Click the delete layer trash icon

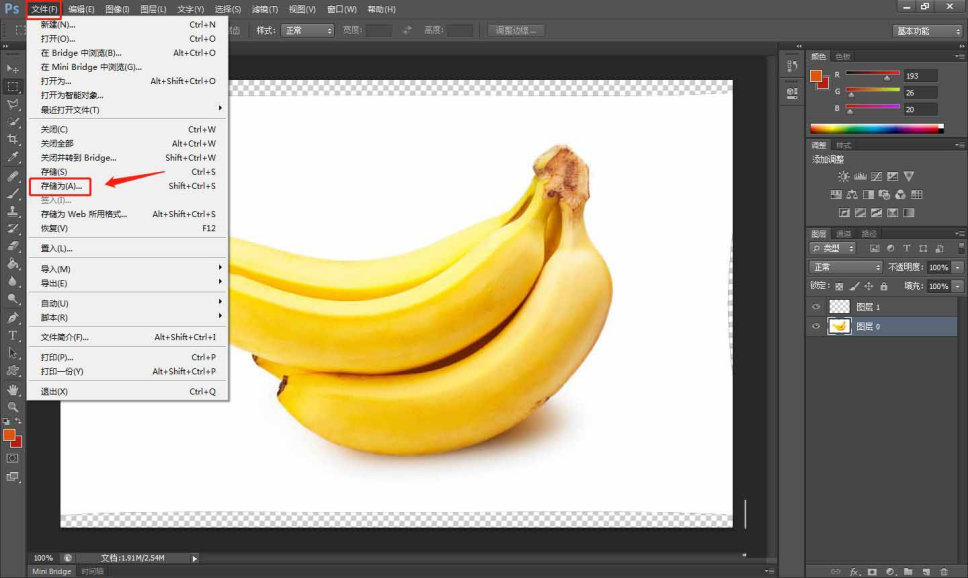click(x=943, y=572)
